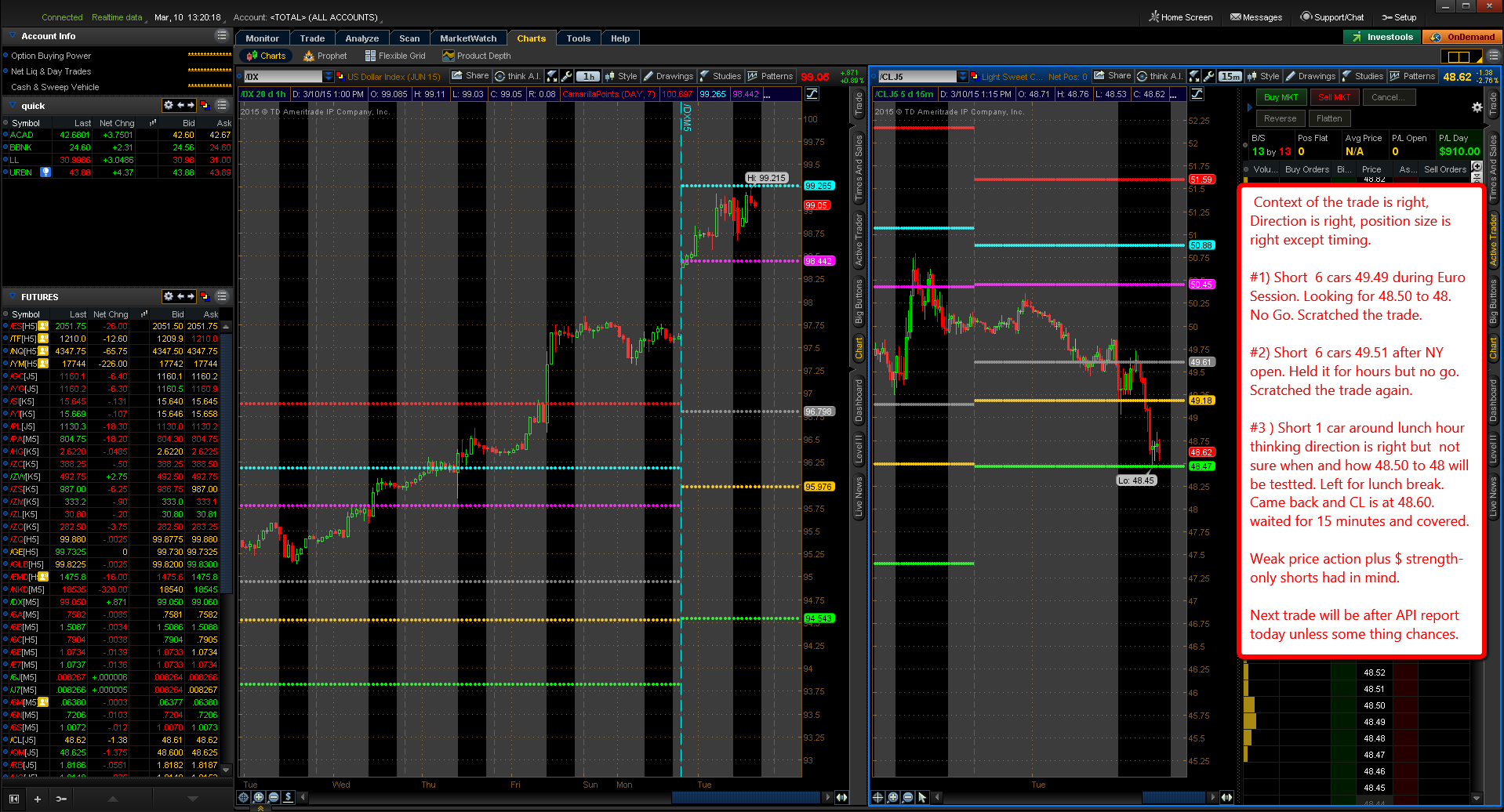
Task: Open wrench chart settings on /DX chart
Action: [x=567, y=76]
